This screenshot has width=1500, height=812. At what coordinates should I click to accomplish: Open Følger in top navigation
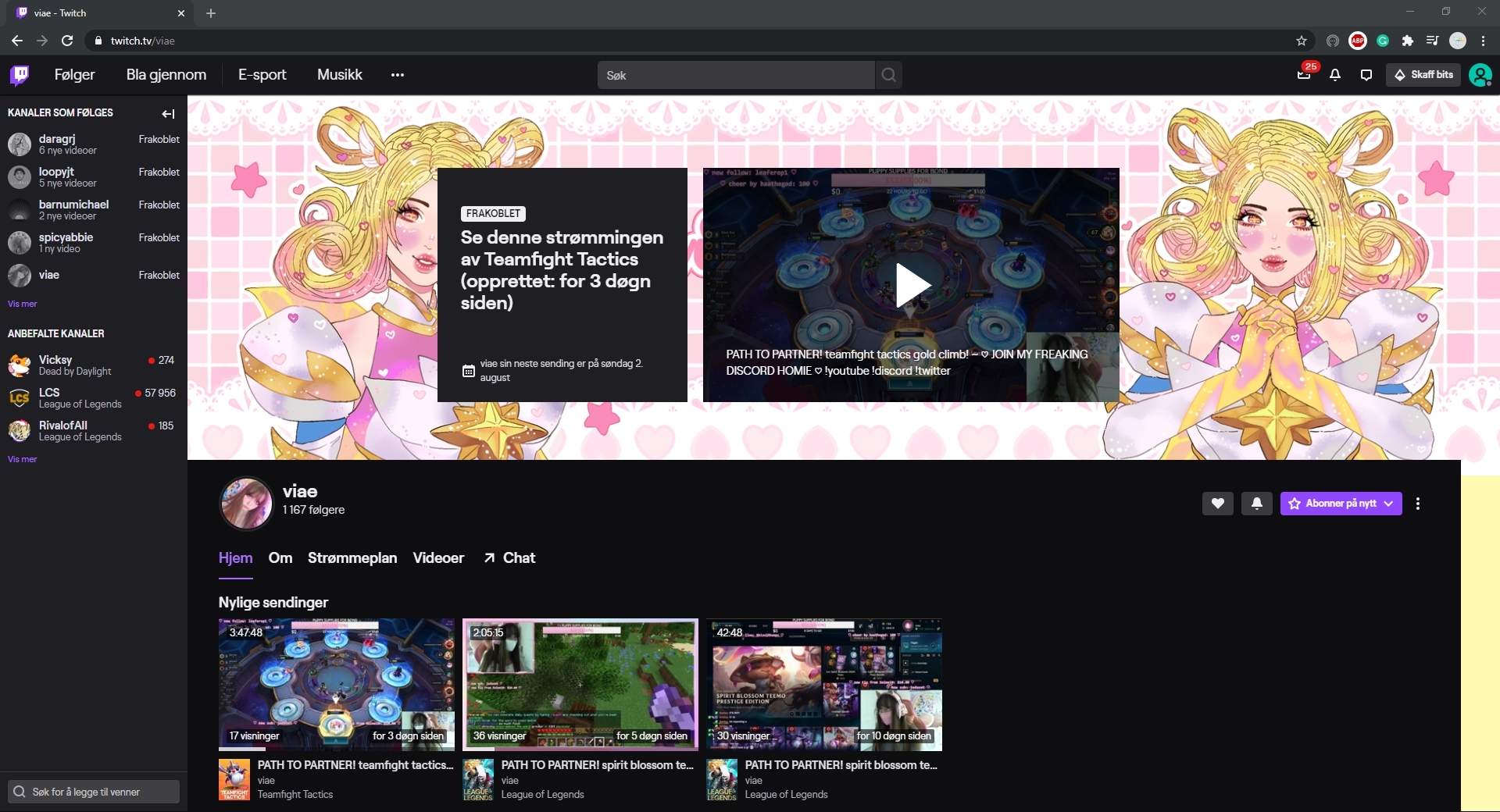point(75,75)
